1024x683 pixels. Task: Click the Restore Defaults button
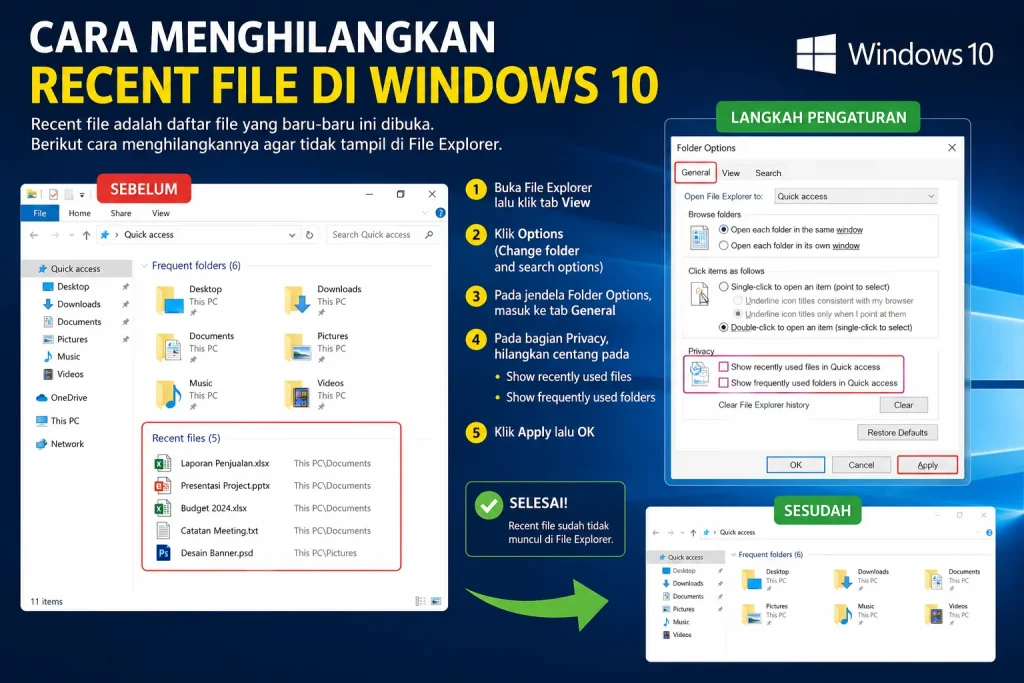[x=897, y=432]
